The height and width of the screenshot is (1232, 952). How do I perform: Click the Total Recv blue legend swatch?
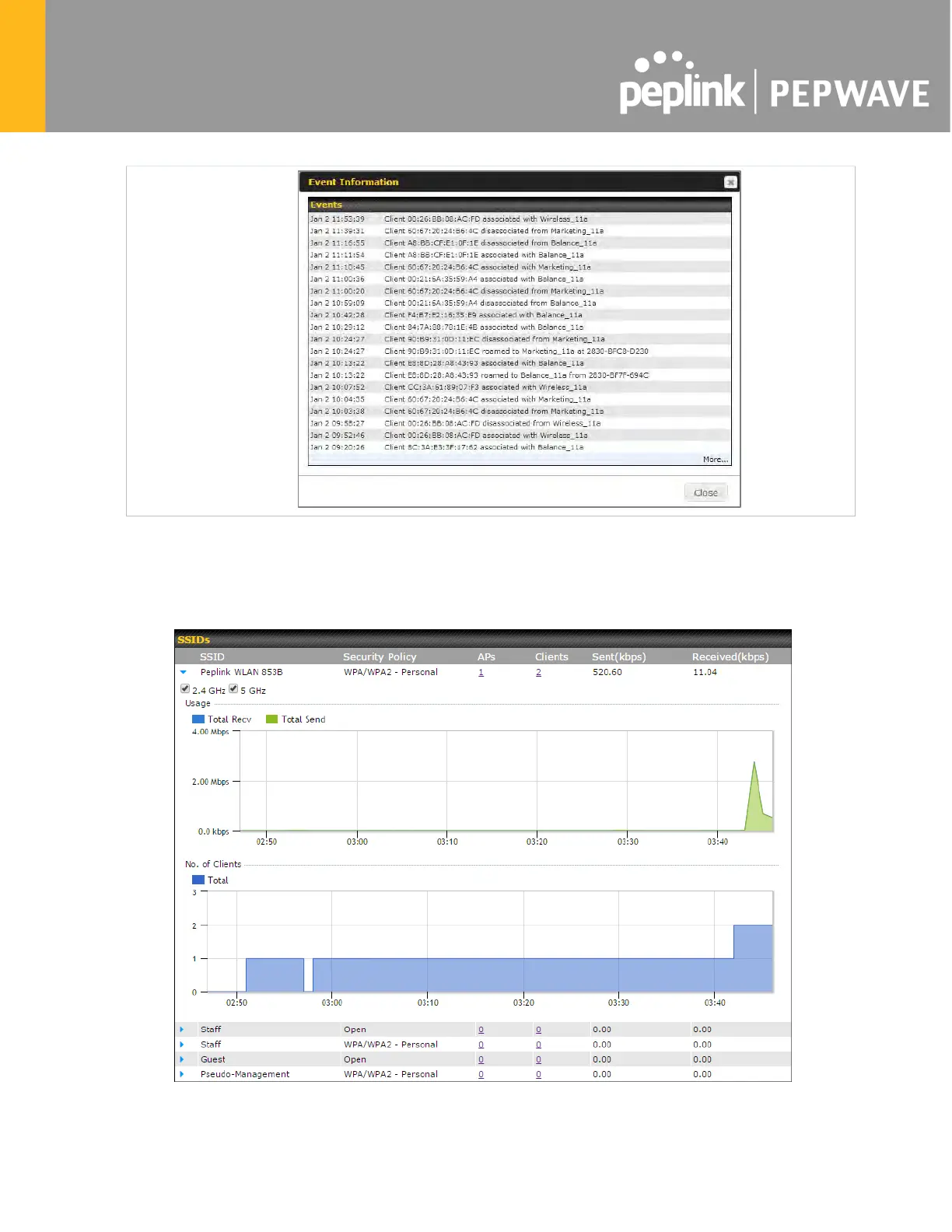198,719
